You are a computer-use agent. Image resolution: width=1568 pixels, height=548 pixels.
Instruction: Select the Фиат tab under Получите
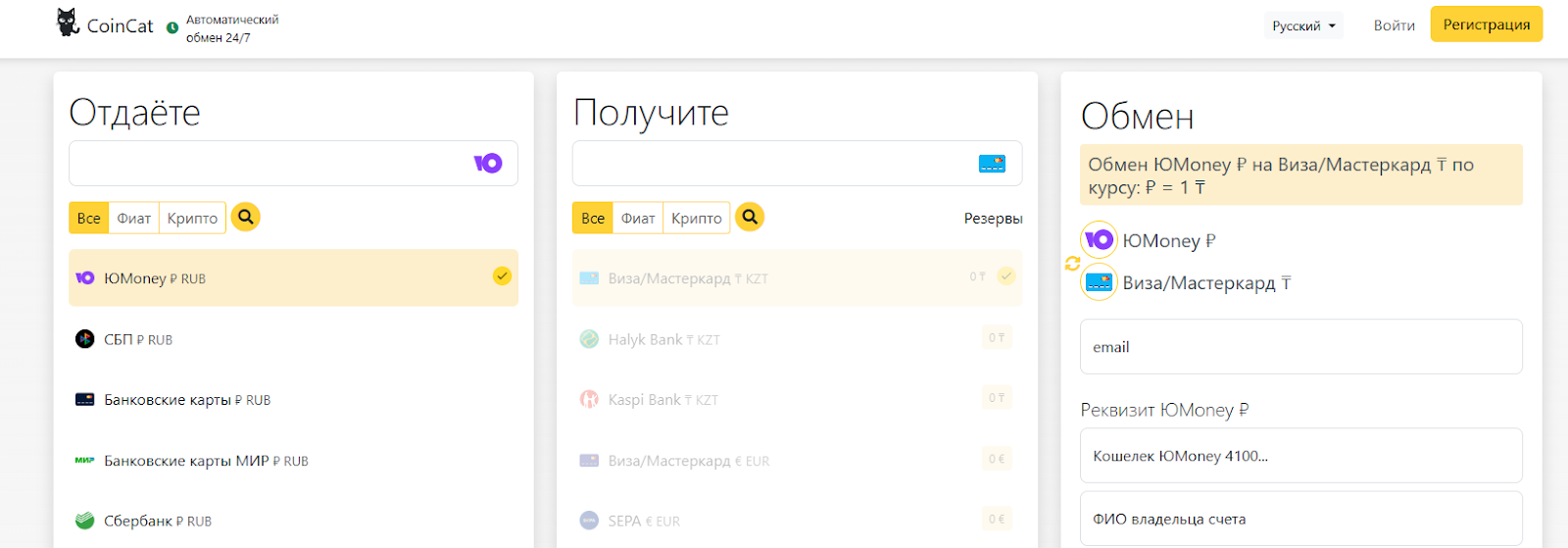638,218
